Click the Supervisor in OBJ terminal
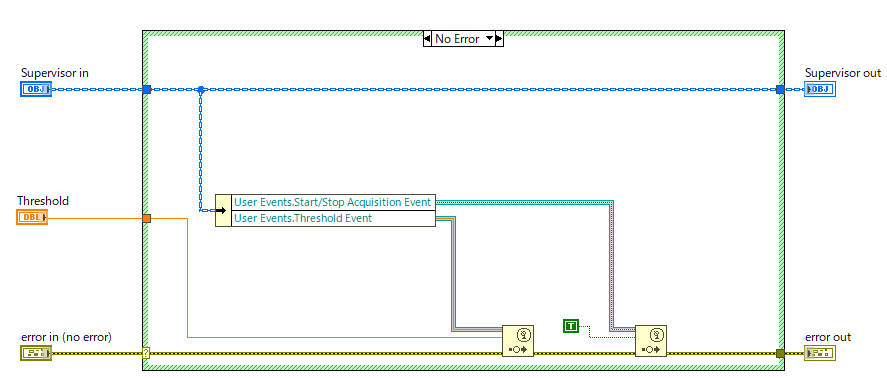 click(x=36, y=89)
